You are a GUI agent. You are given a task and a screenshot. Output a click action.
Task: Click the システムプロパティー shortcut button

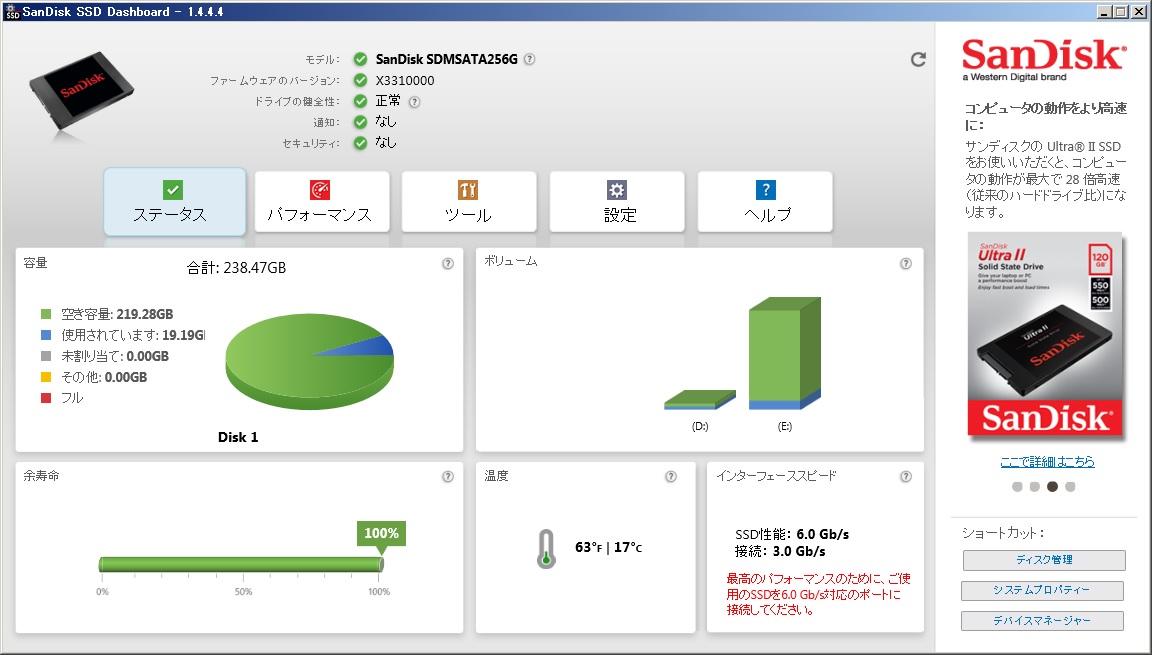click(x=1043, y=590)
